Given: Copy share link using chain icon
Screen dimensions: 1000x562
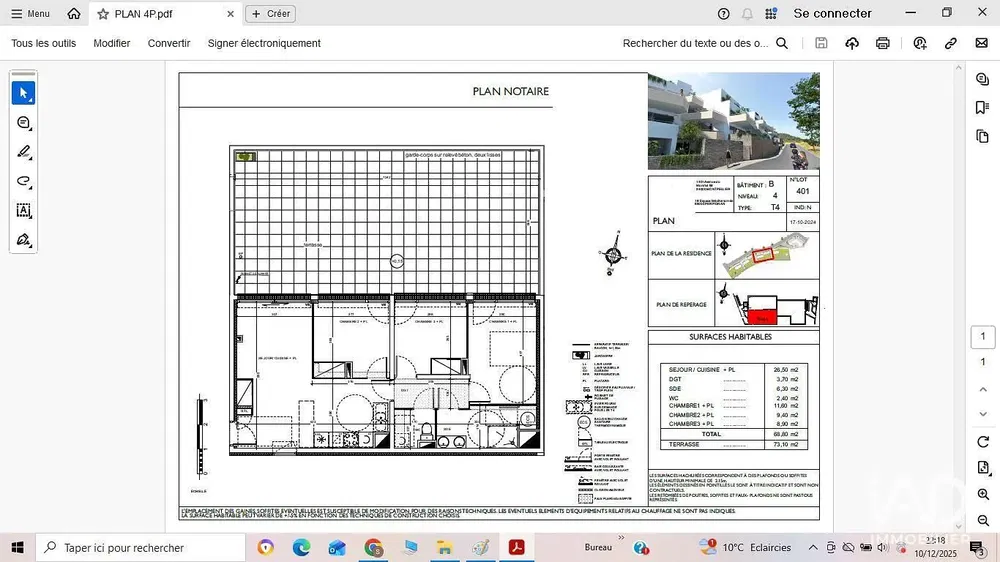Looking at the screenshot, I should [x=951, y=44].
